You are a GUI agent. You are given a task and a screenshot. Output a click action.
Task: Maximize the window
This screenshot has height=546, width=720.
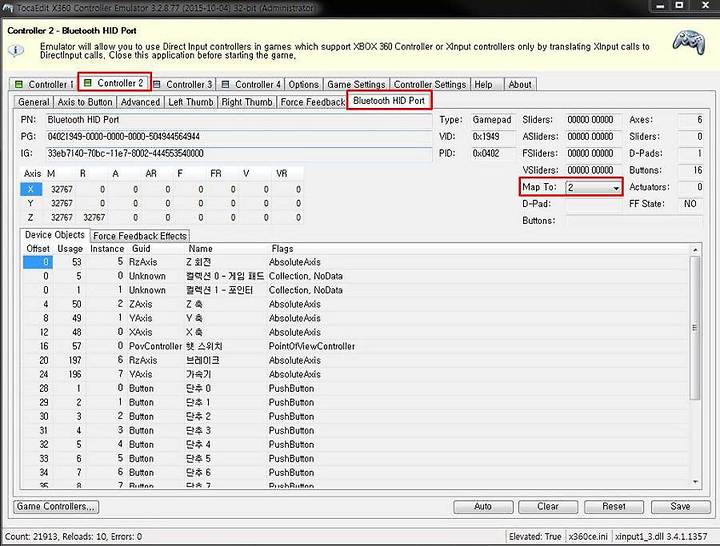(680, 6)
